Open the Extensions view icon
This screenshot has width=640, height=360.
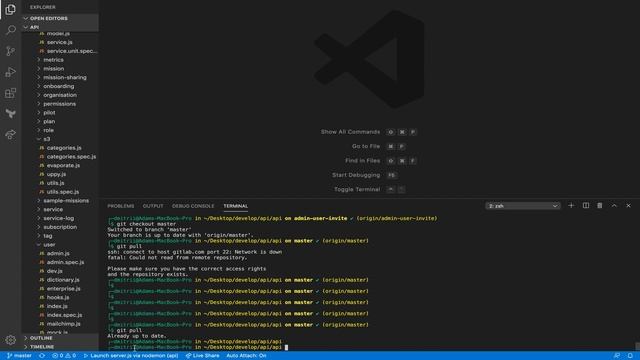(x=11, y=93)
